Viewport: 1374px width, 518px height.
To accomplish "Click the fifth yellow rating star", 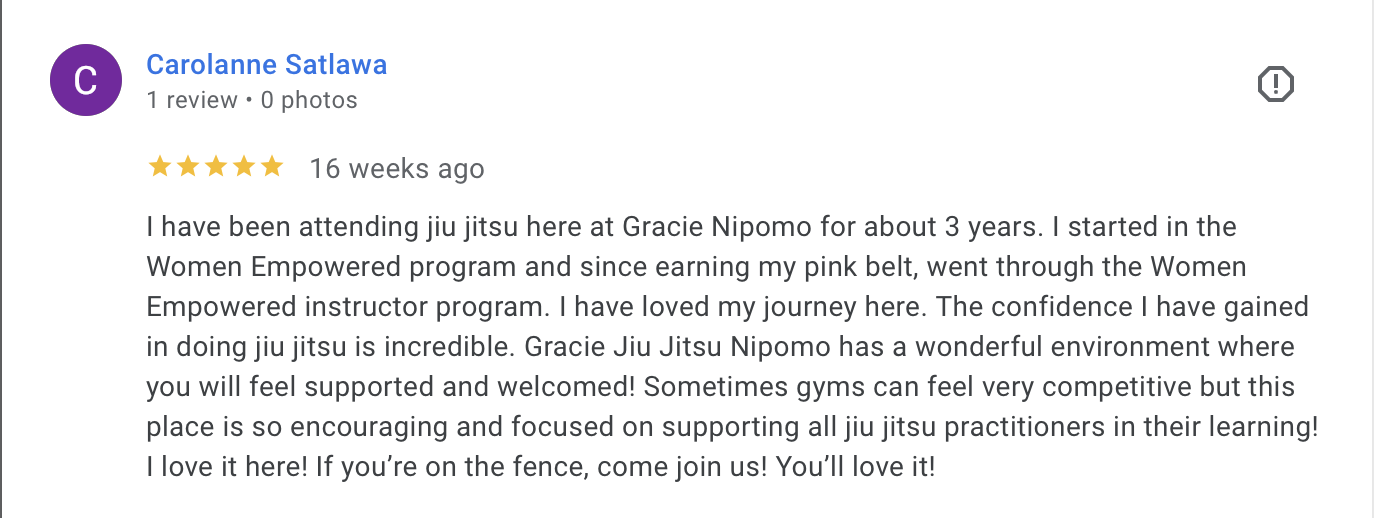I will [x=271, y=167].
